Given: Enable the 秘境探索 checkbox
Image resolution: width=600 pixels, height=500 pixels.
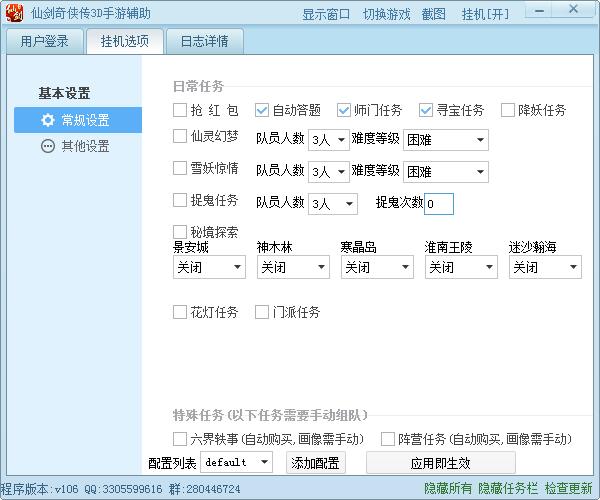Looking at the screenshot, I should [180, 232].
